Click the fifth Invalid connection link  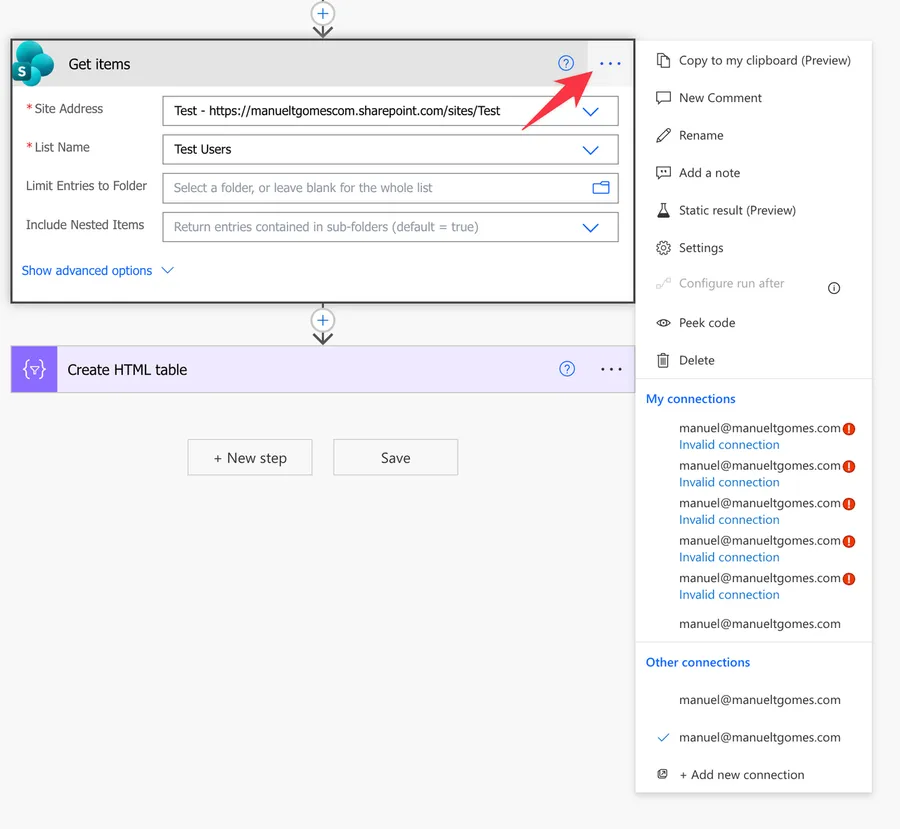tap(729, 595)
